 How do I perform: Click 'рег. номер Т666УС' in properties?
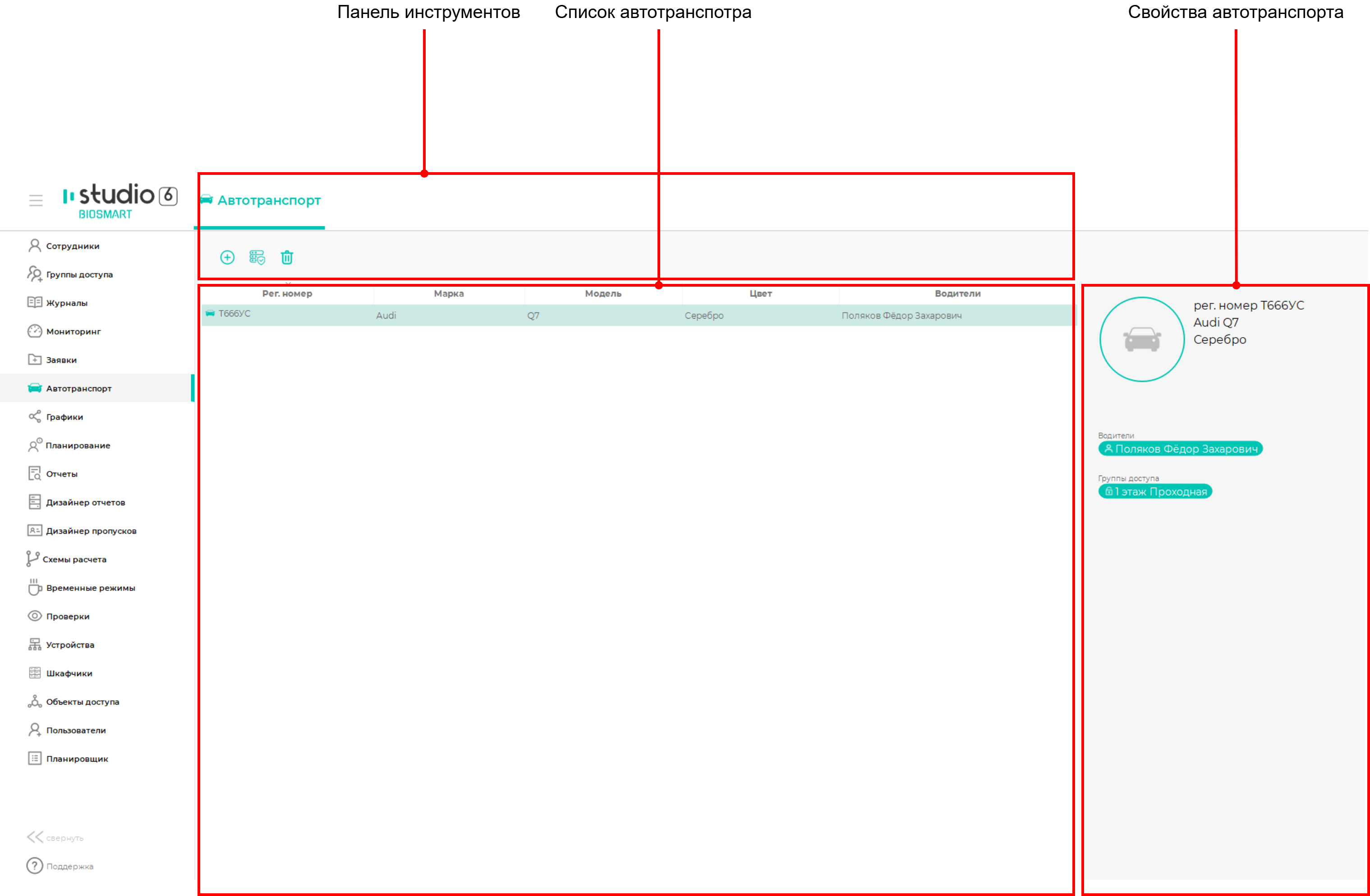[x=1249, y=306]
